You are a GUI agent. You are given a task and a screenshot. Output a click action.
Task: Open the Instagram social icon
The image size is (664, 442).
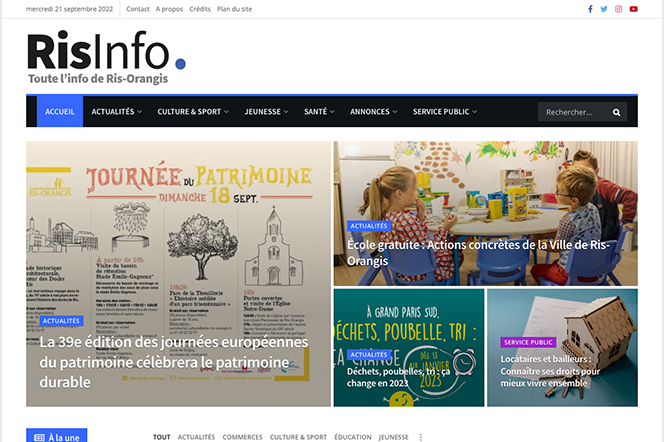[x=619, y=9]
